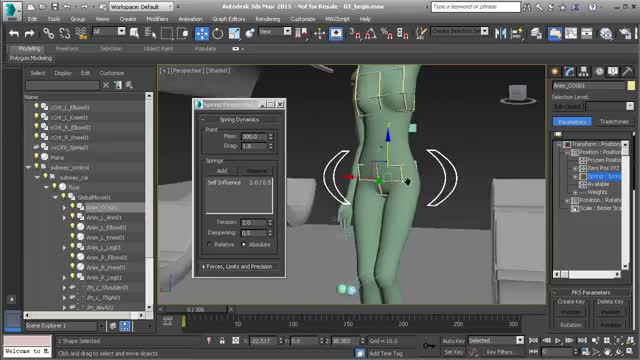640x360 pixels.
Task: Open the Motion command panel tab
Action: coord(599,72)
